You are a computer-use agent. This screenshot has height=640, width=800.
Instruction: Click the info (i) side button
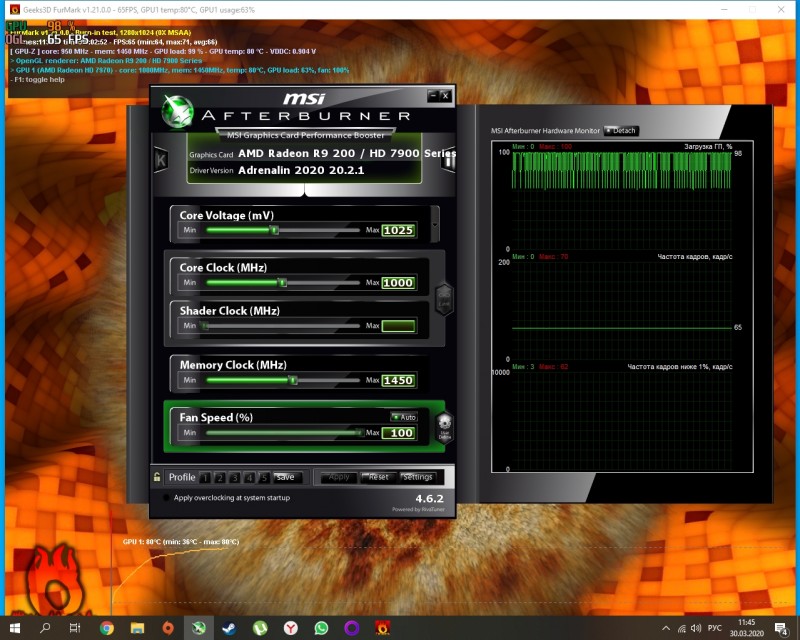448,161
